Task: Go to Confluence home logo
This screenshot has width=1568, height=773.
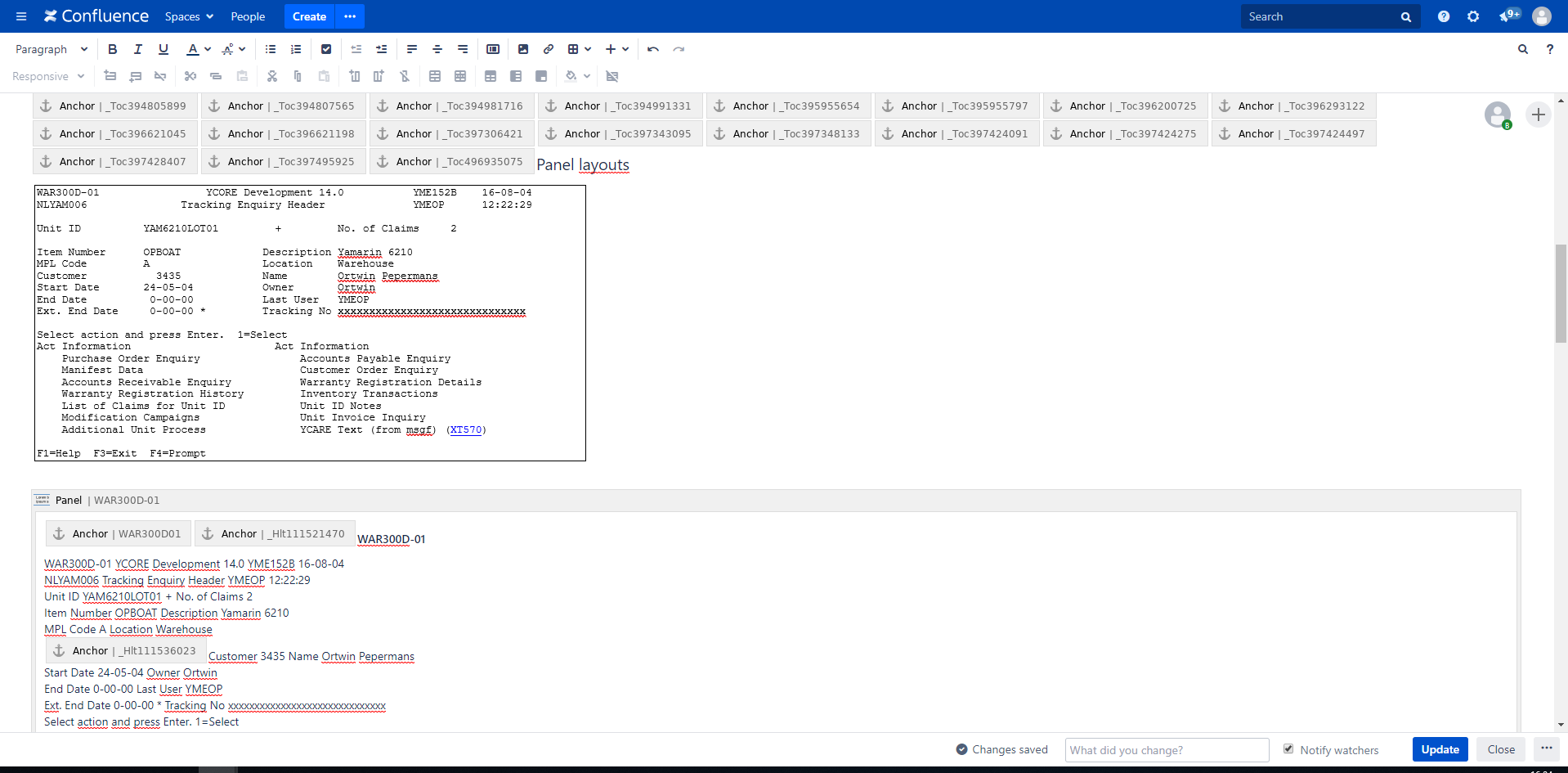Action: [x=96, y=16]
